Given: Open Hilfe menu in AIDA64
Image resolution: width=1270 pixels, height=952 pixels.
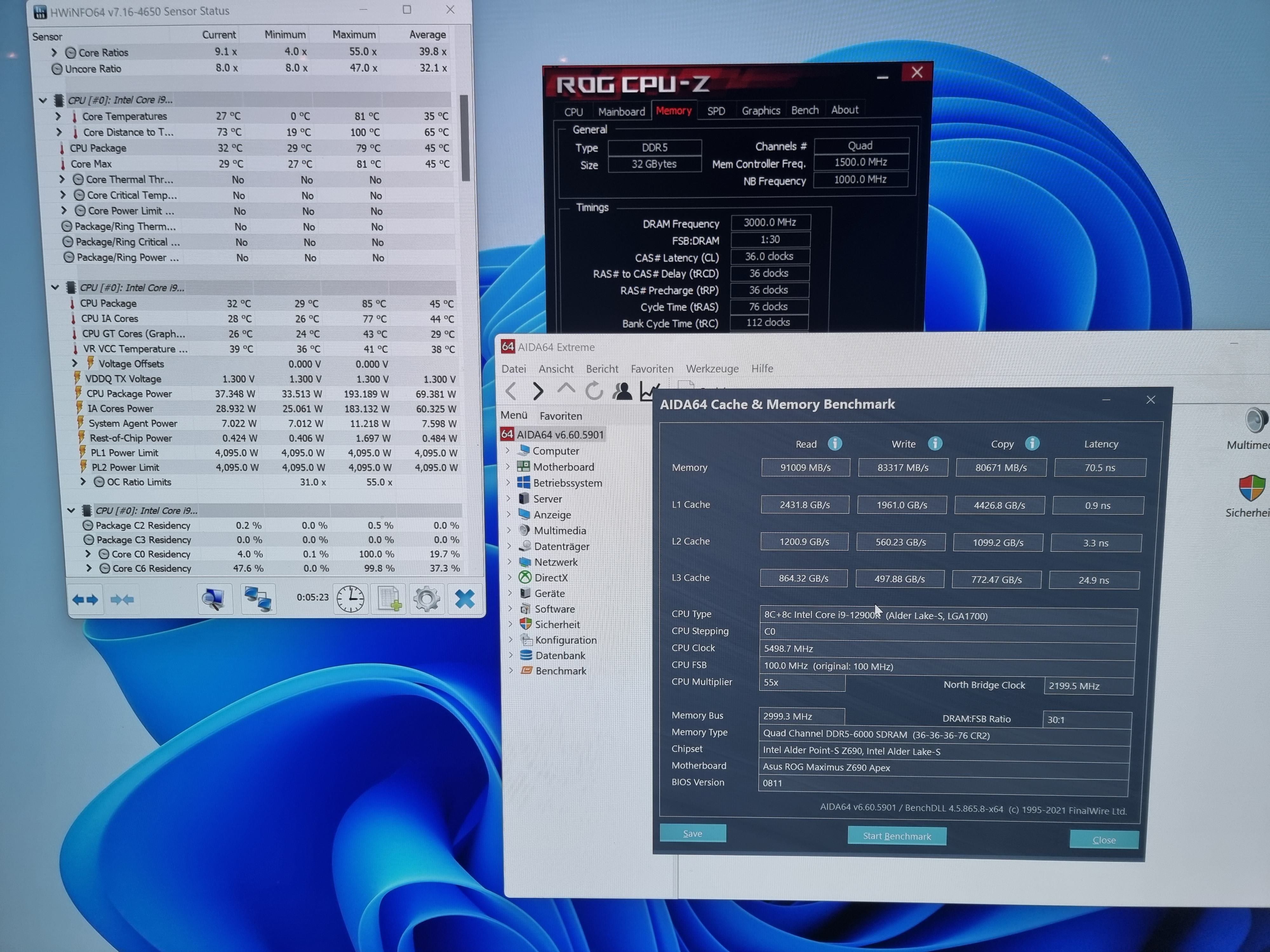Looking at the screenshot, I should [762, 368].
